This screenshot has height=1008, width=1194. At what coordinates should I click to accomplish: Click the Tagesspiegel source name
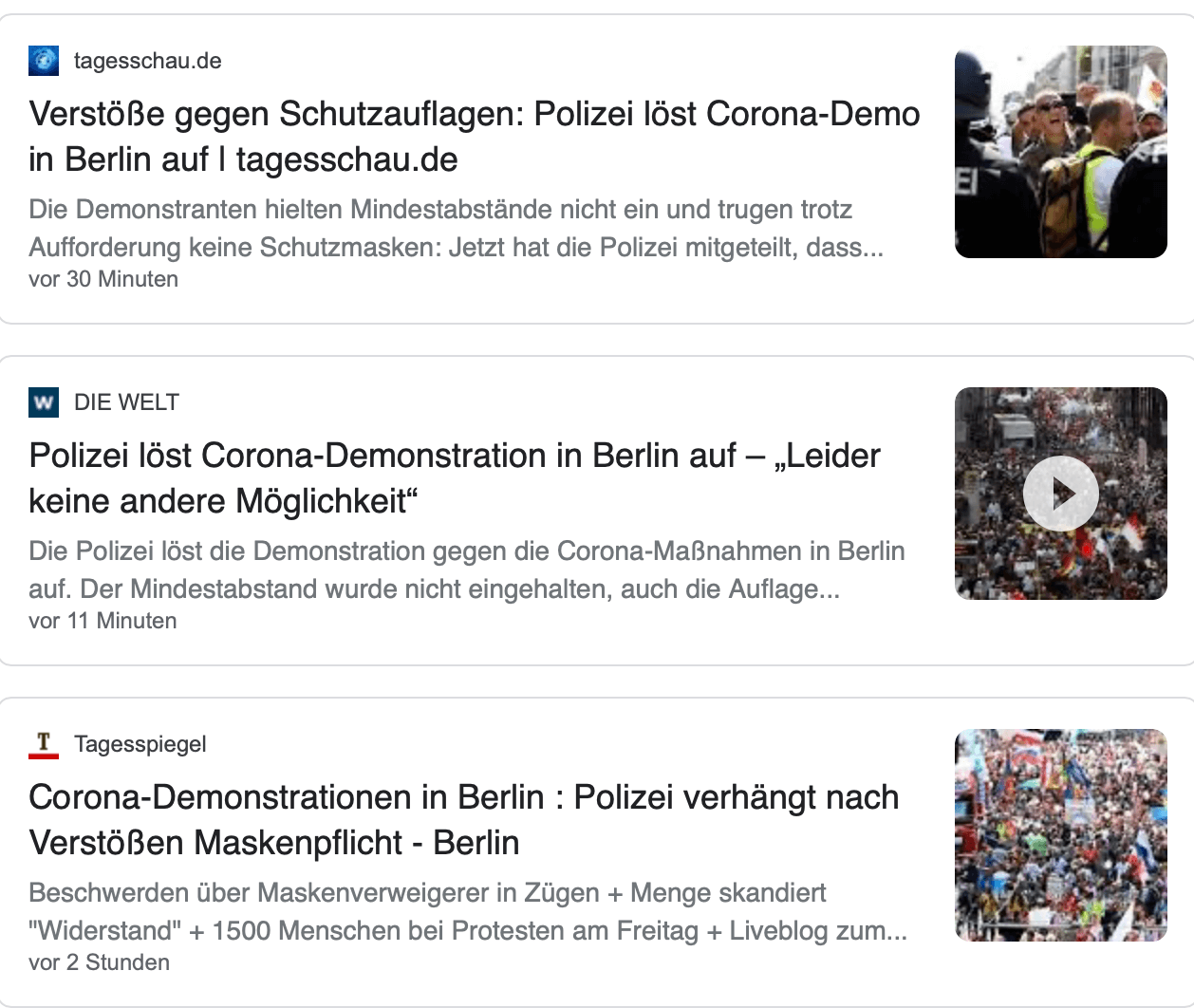pyautogui.click(x=140, y=744)
